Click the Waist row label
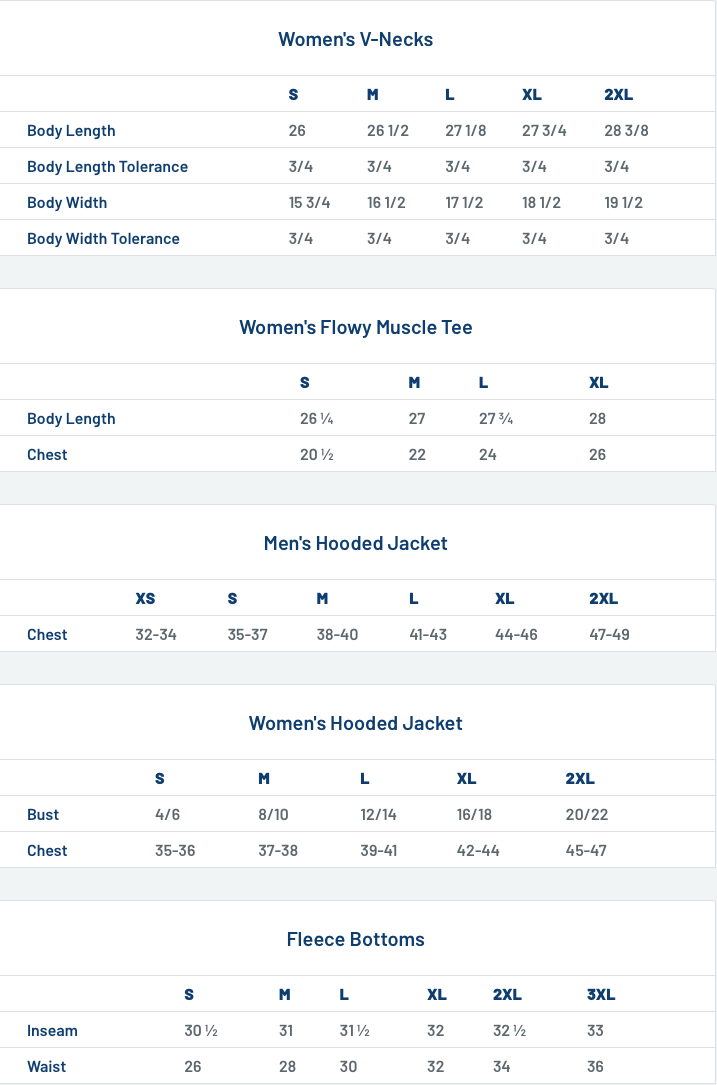The height and width of the screenshot is (1085, 717). point(46,1066)
